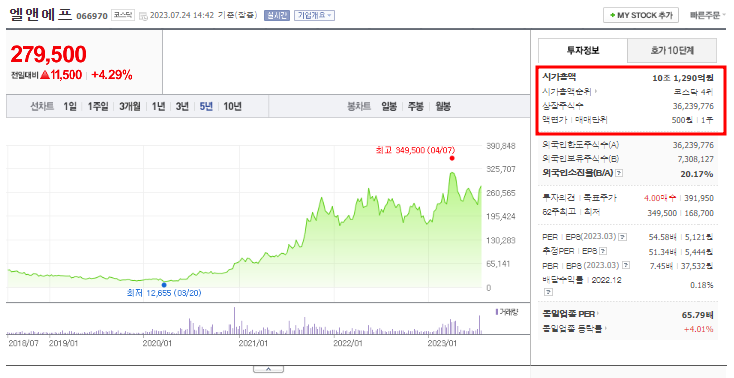Click the MY STOCK 추가 button
This screenshot has height=378, width=734.
tap(641, 15)
